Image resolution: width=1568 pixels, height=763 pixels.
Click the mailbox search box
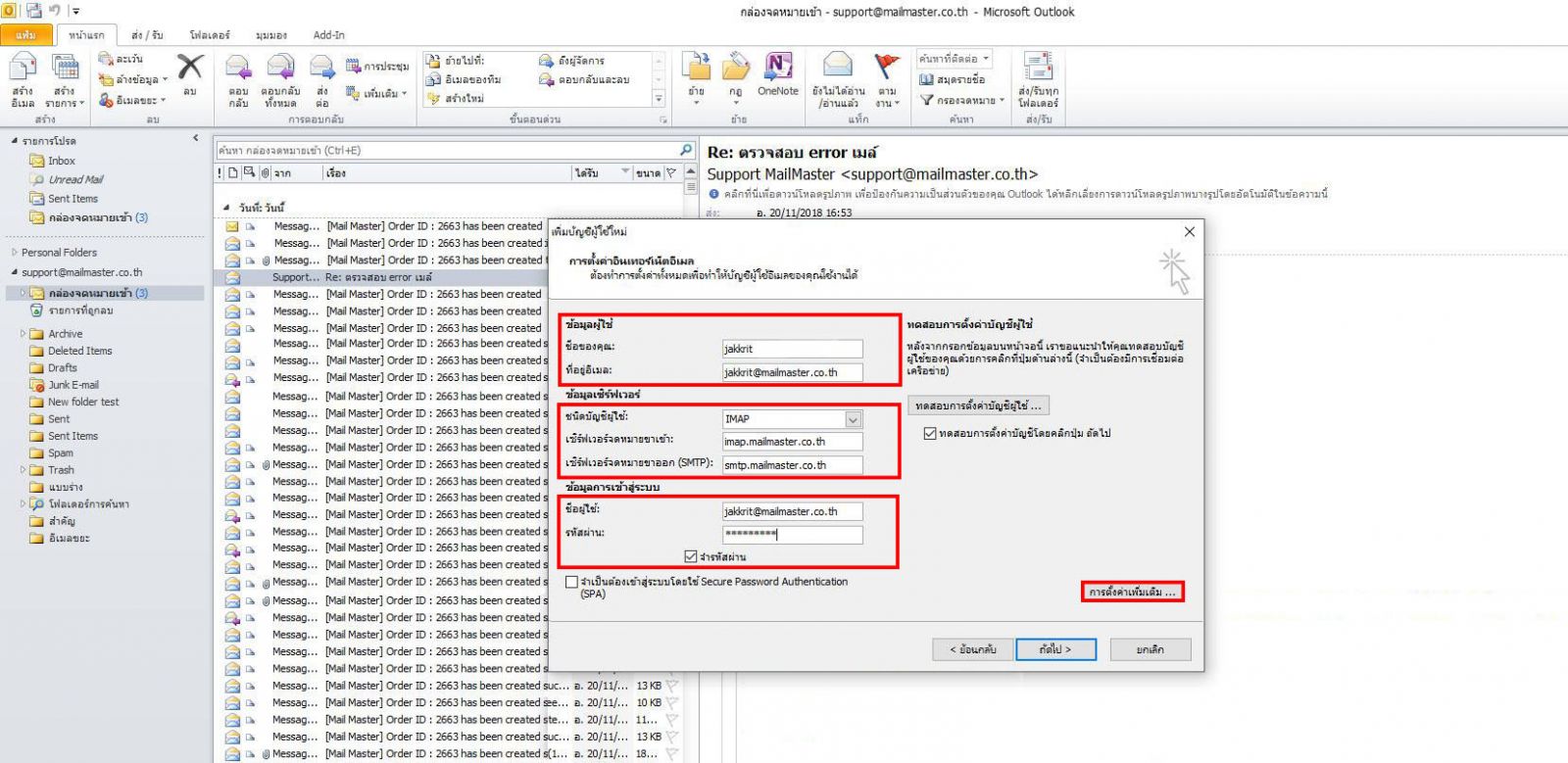[447, 150]
